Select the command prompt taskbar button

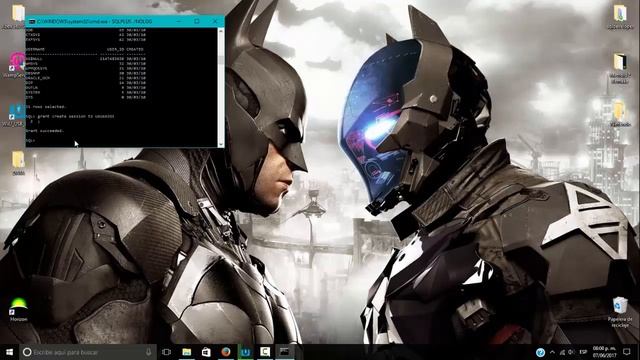284,352
